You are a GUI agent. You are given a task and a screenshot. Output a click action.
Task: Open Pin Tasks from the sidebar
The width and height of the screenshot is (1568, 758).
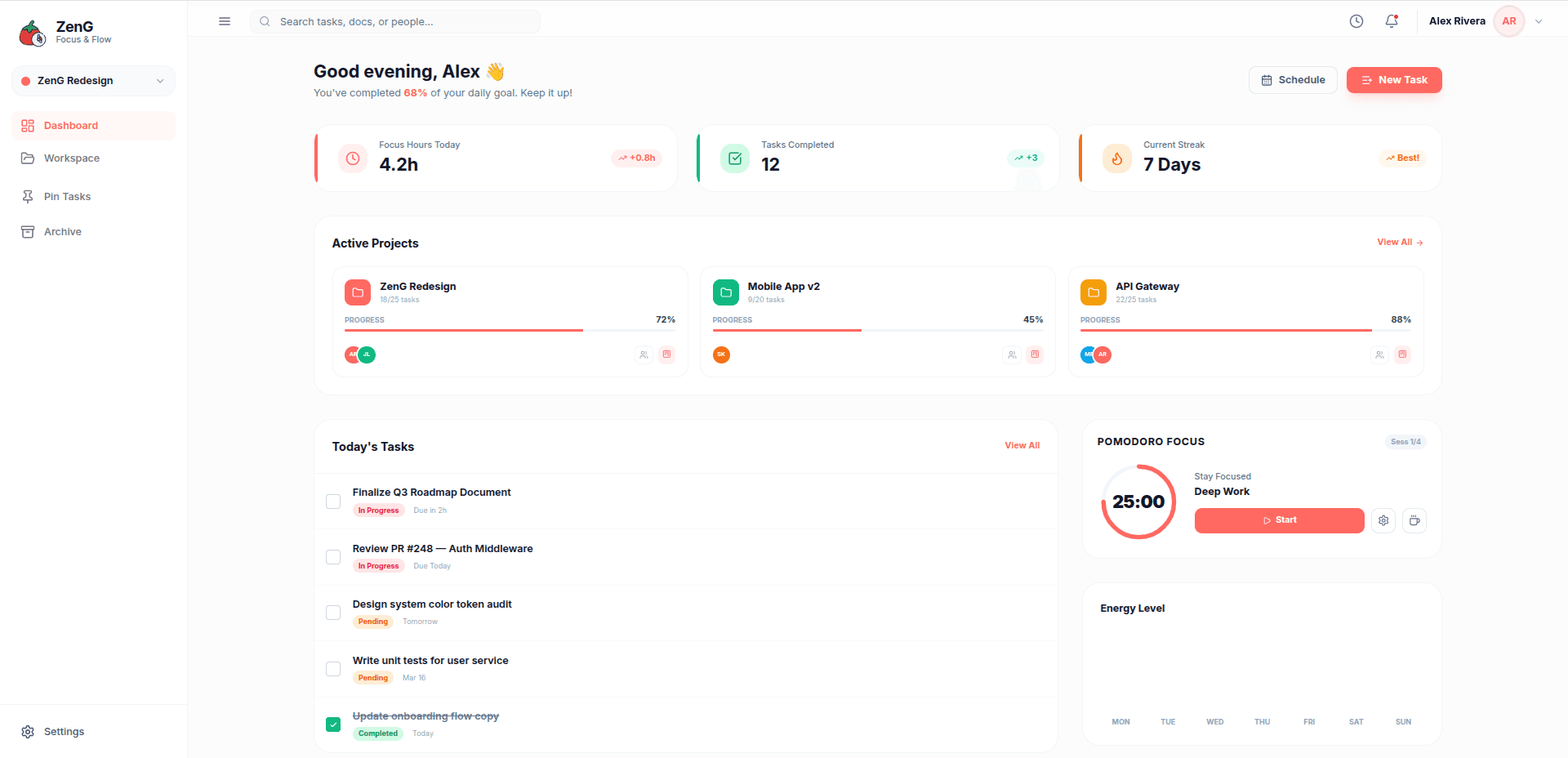[67, 196]
